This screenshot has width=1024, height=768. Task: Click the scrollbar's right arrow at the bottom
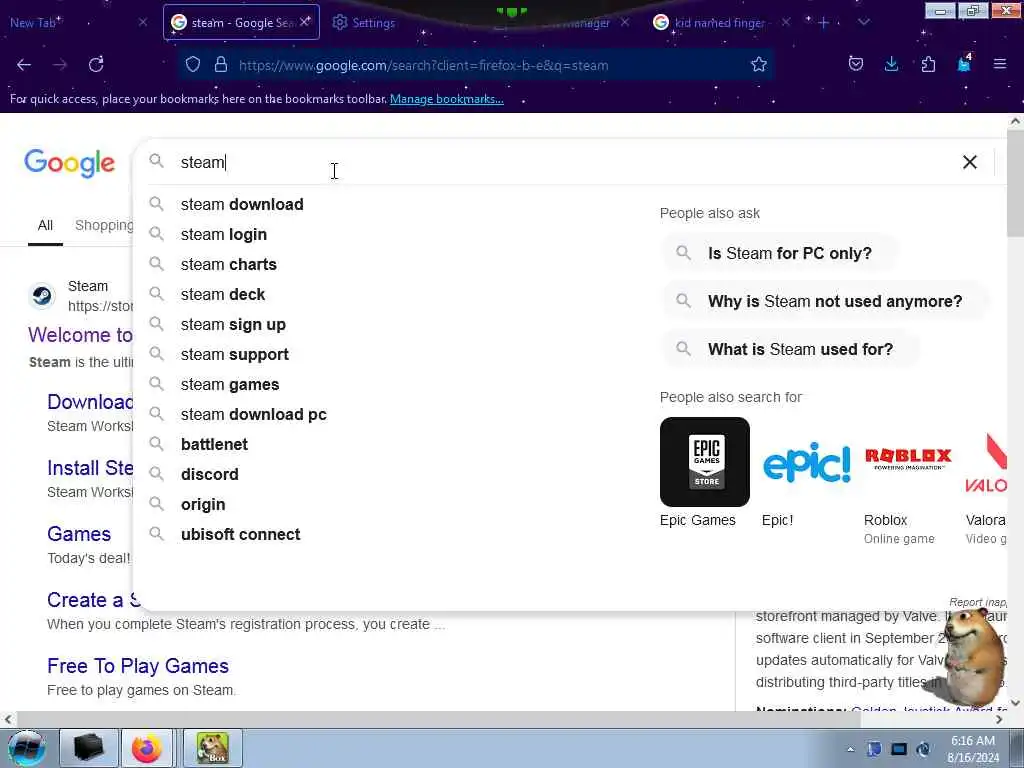pos(999,719)
